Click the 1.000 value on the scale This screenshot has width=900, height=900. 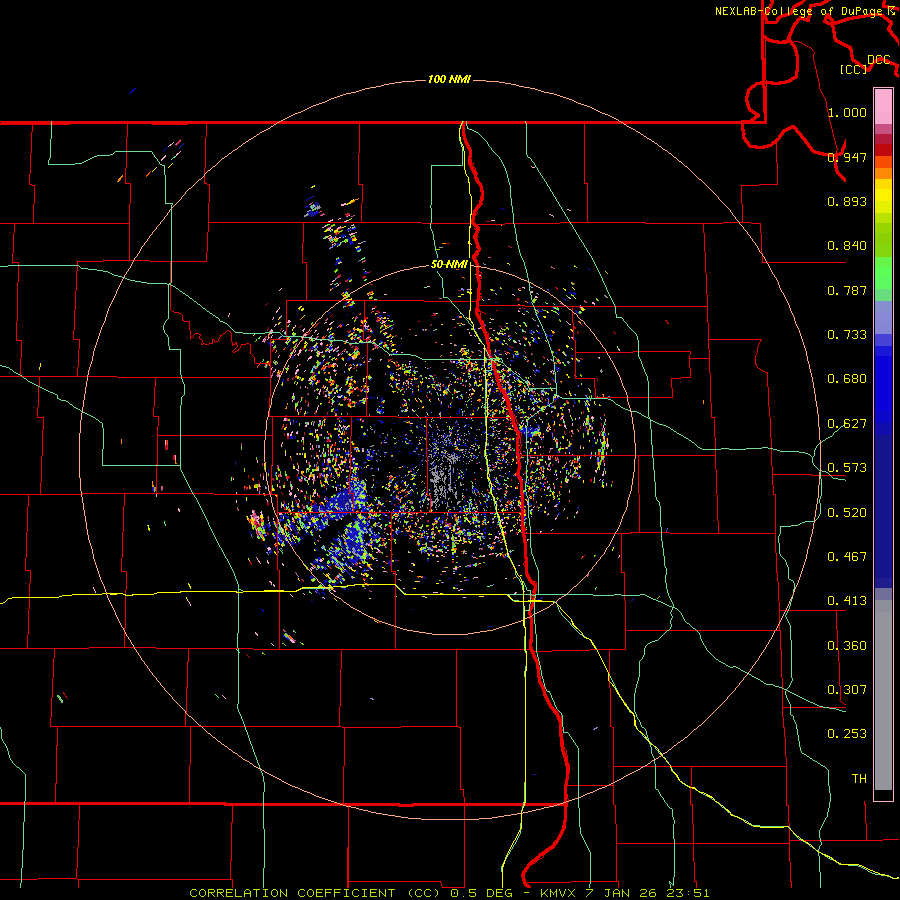click(847, 112)
